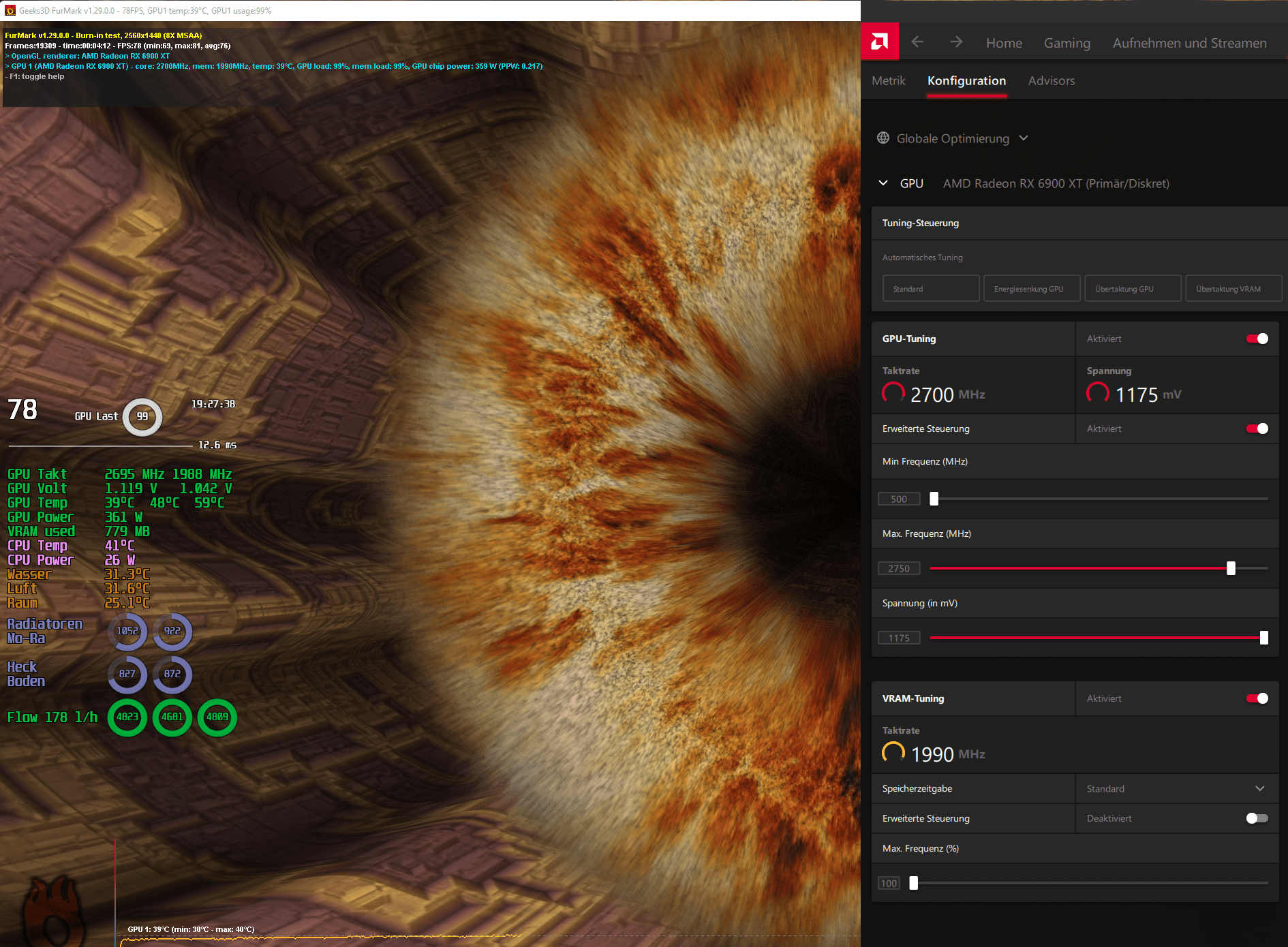
Task: Go forward with the right arrow icon
Action: (x=957, y=42)
